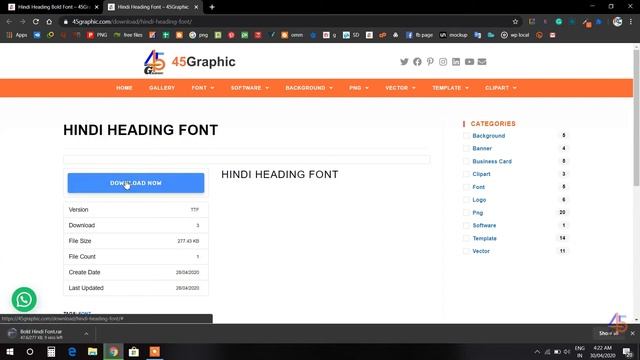Tick the Software category checkbox

(466, 226)
